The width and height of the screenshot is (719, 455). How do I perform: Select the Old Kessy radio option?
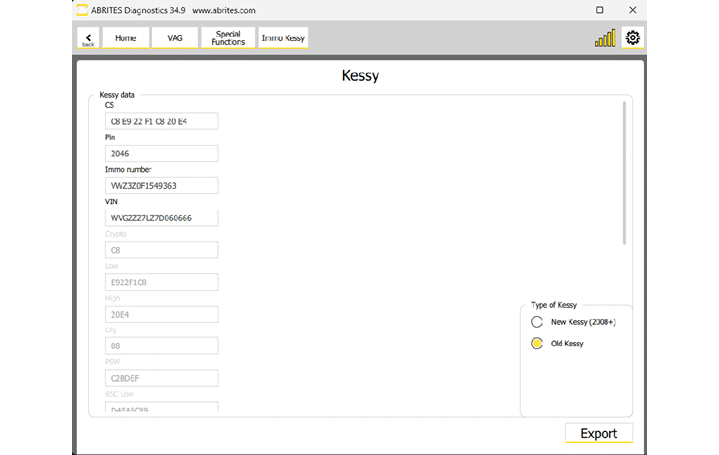537,344
